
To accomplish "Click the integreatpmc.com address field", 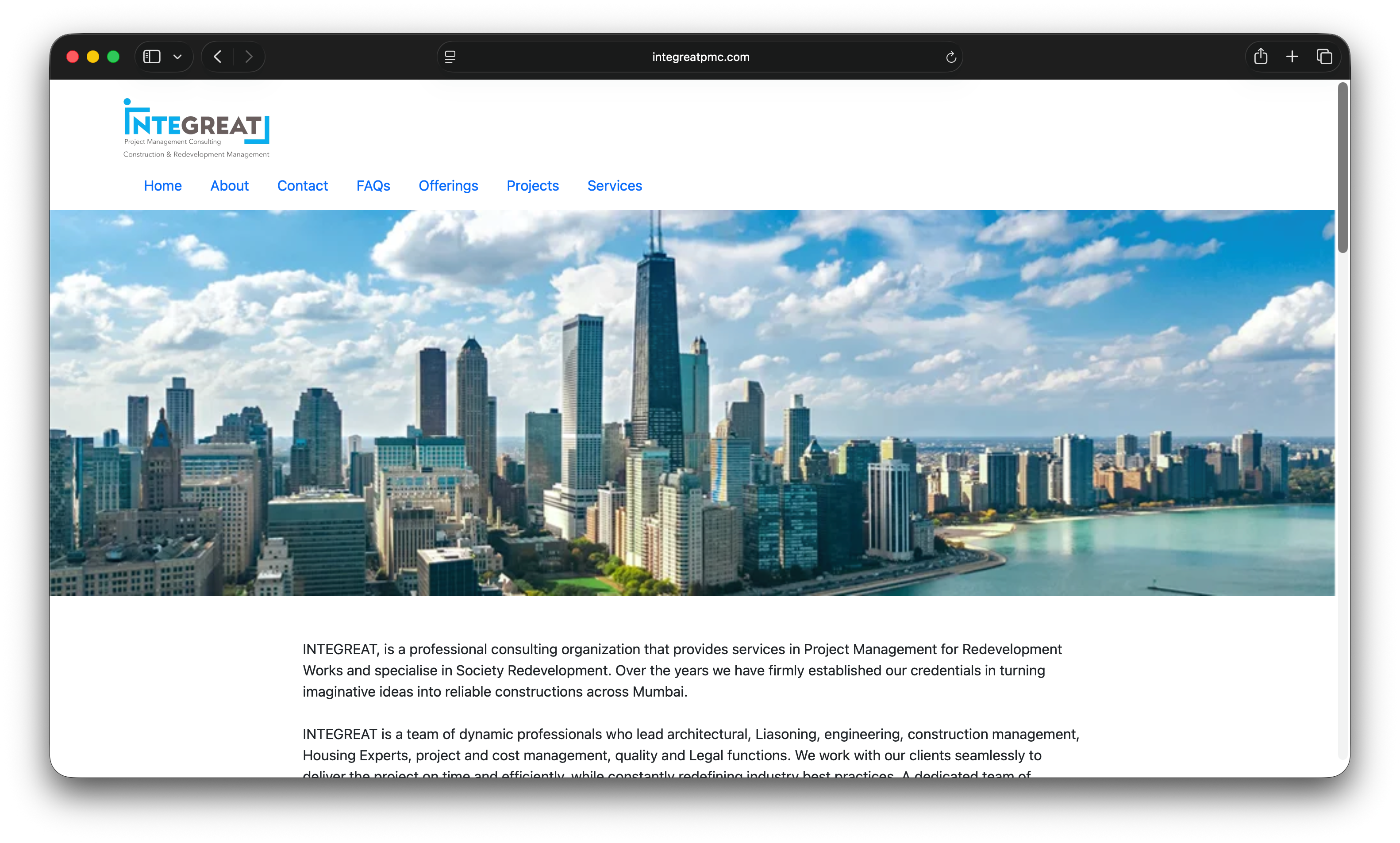I will point(700,57).
